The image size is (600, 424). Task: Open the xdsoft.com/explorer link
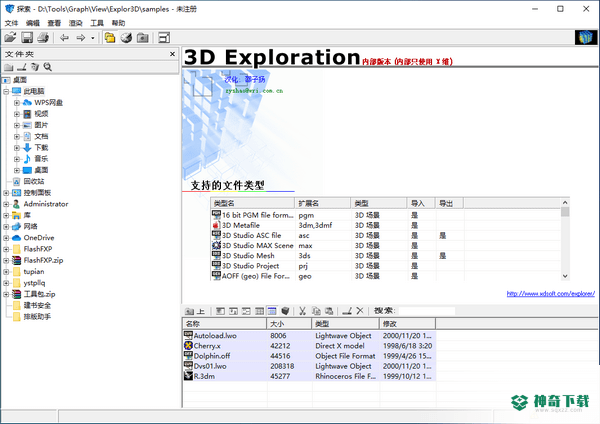551,294
